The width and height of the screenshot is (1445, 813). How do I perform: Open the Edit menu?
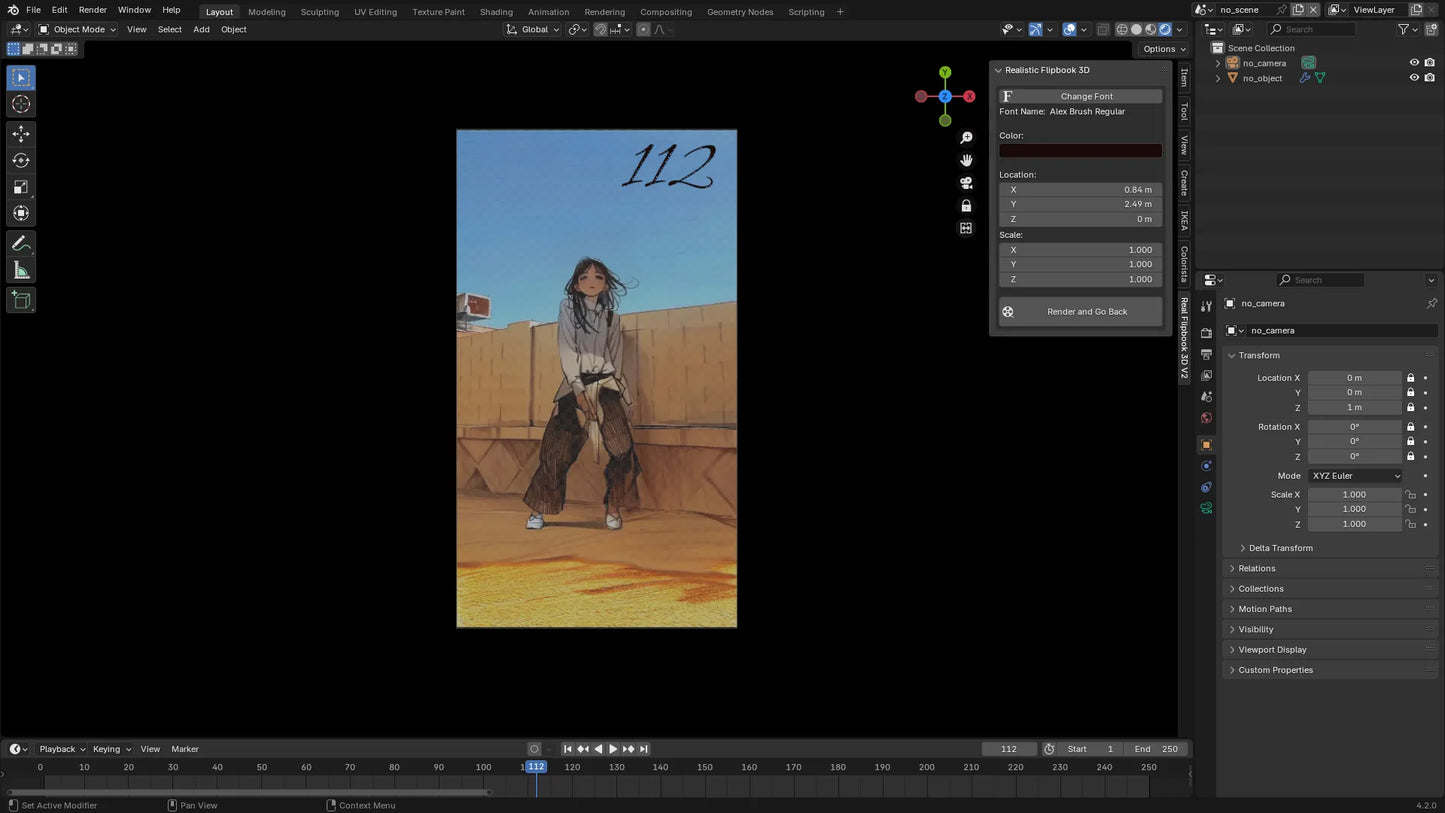(59, 10)
